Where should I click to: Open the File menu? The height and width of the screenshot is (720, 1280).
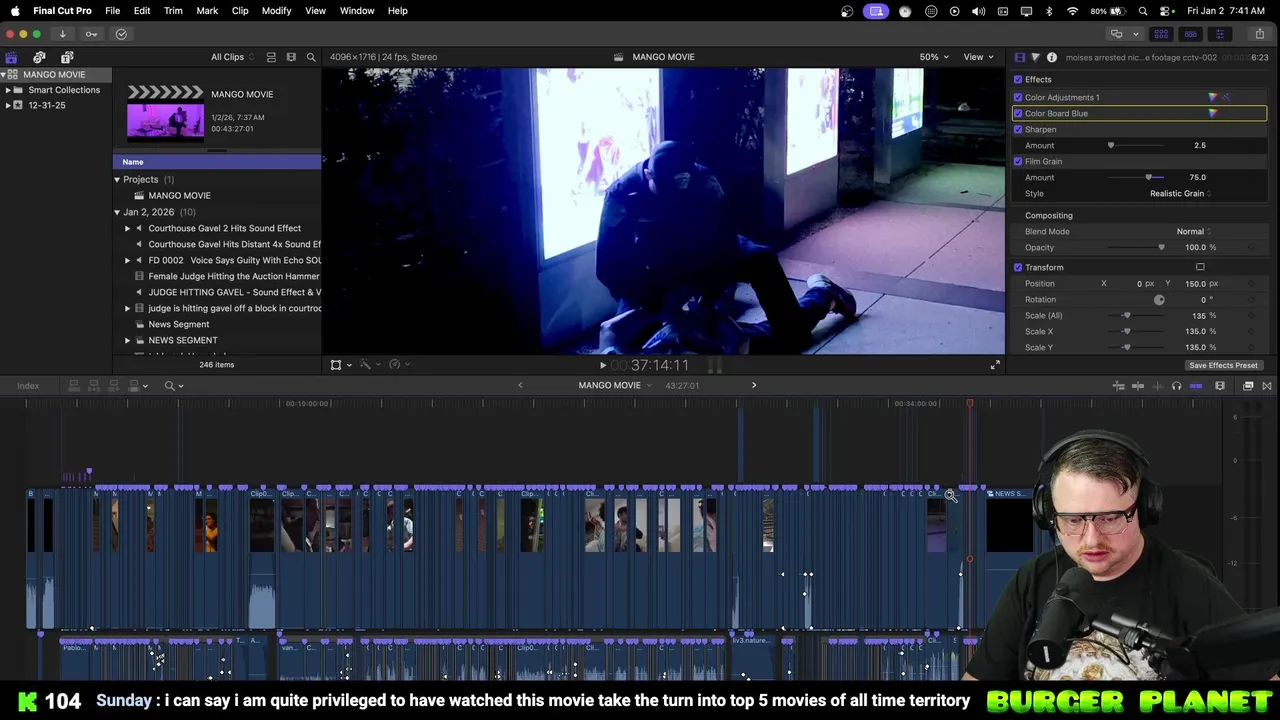click(x=113, y=10)
